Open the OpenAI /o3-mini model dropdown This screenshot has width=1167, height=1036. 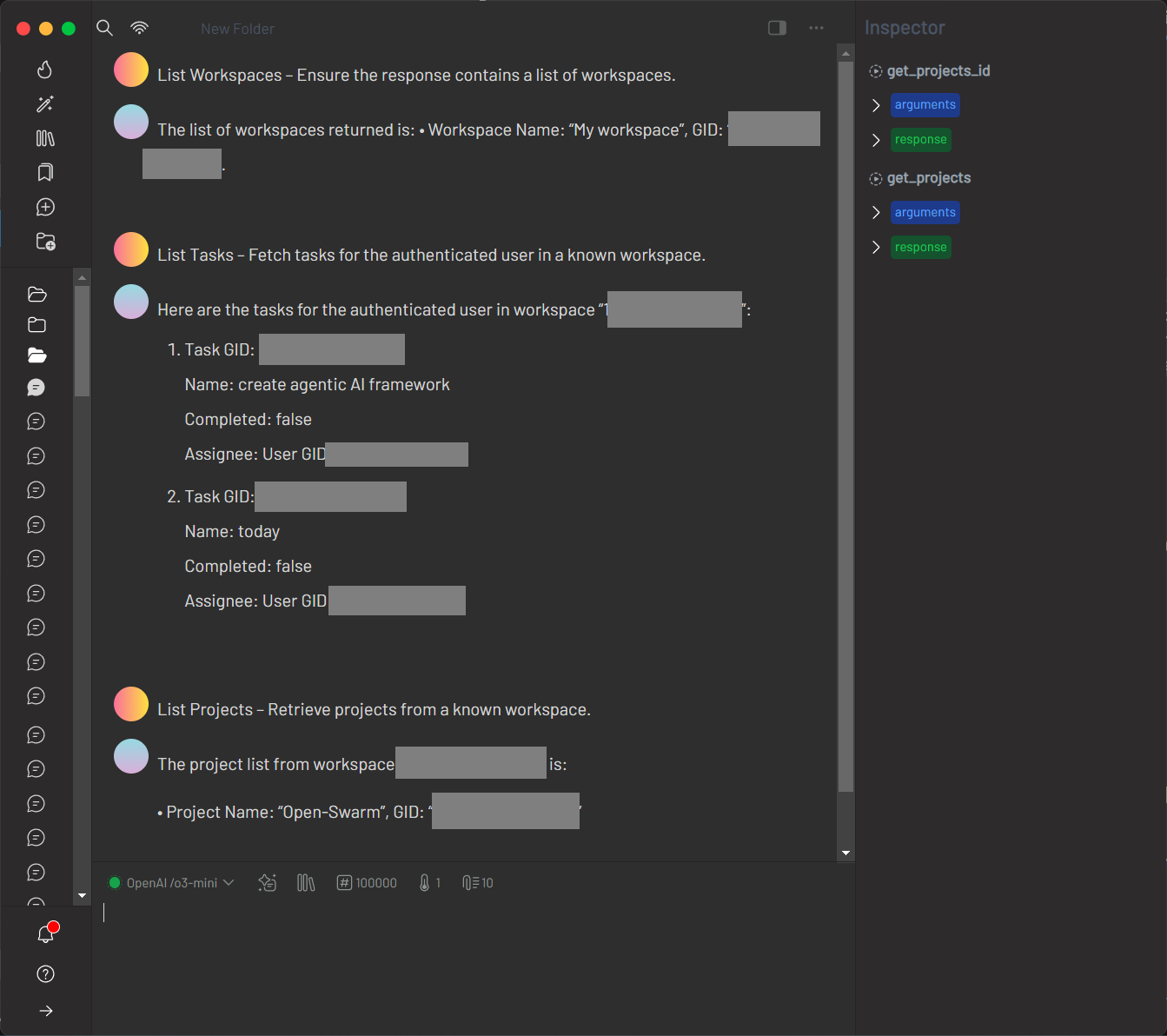coord(172,883)
